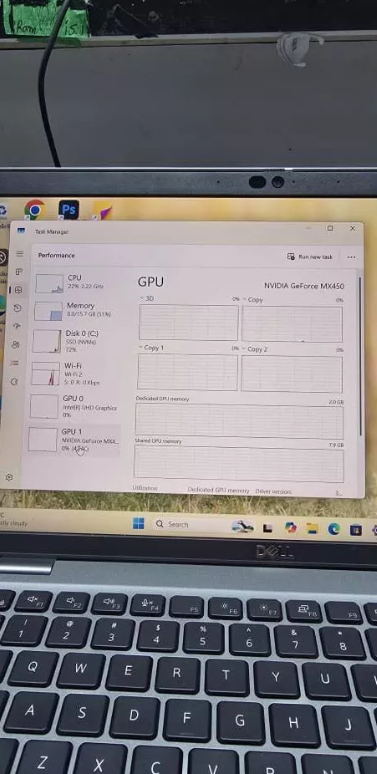Open the Windows Start menu

pyautogui.click(x=139, y=523)
